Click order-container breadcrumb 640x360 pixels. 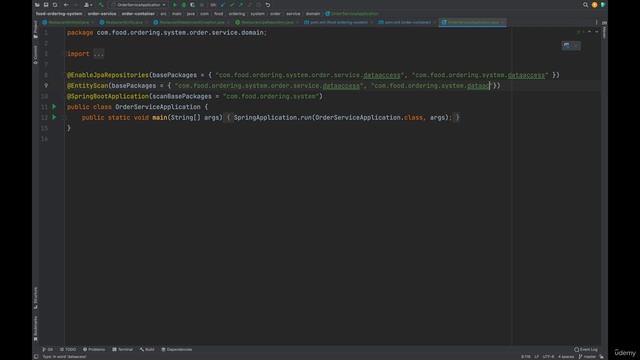coord(138,13)
